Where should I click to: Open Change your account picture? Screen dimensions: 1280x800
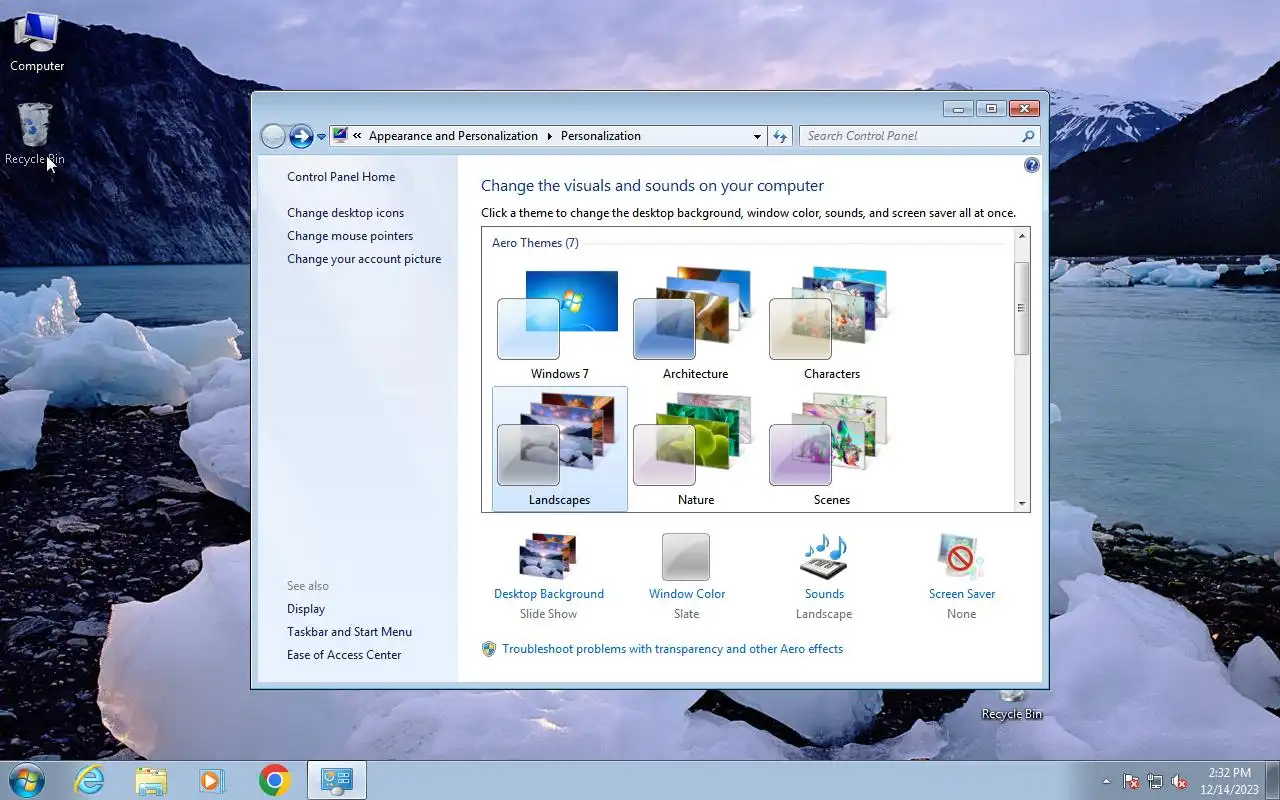tap(364, 259)
